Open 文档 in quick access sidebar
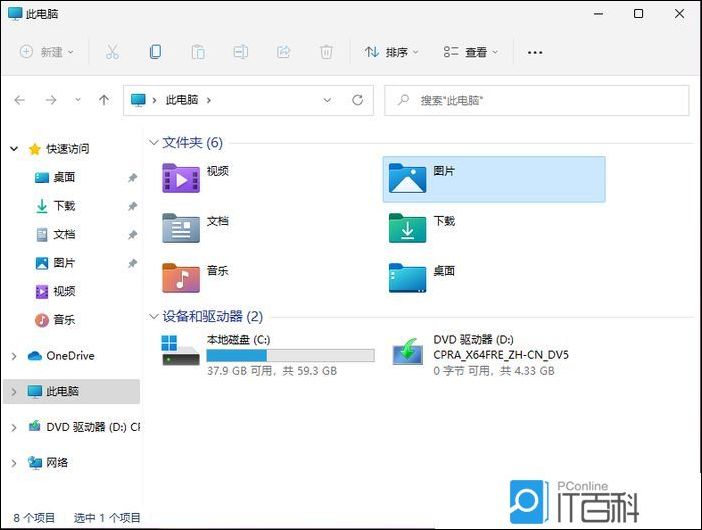Image resolution: width=702 pixels, height=530 pixels. (x=64, y=234)
